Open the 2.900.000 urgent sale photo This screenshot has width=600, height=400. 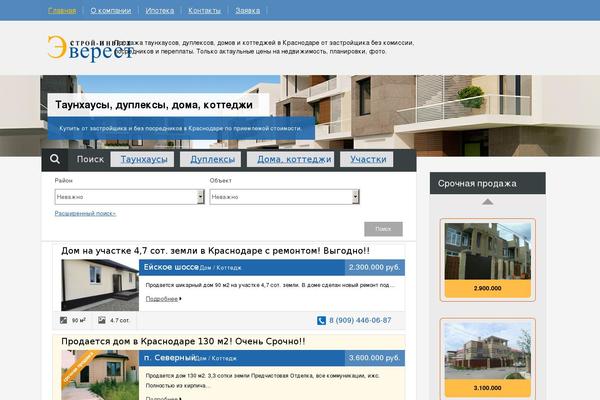pyautogui.click(x=488, y=251)
